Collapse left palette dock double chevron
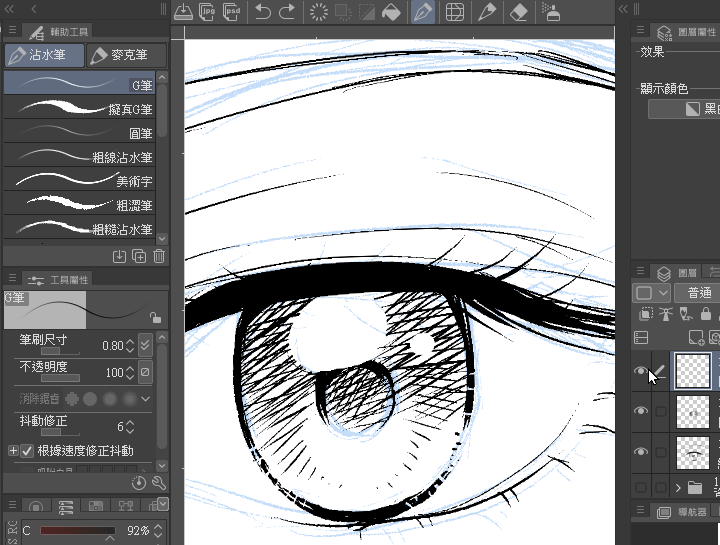720x545 pixels. [x=9, y=9]
